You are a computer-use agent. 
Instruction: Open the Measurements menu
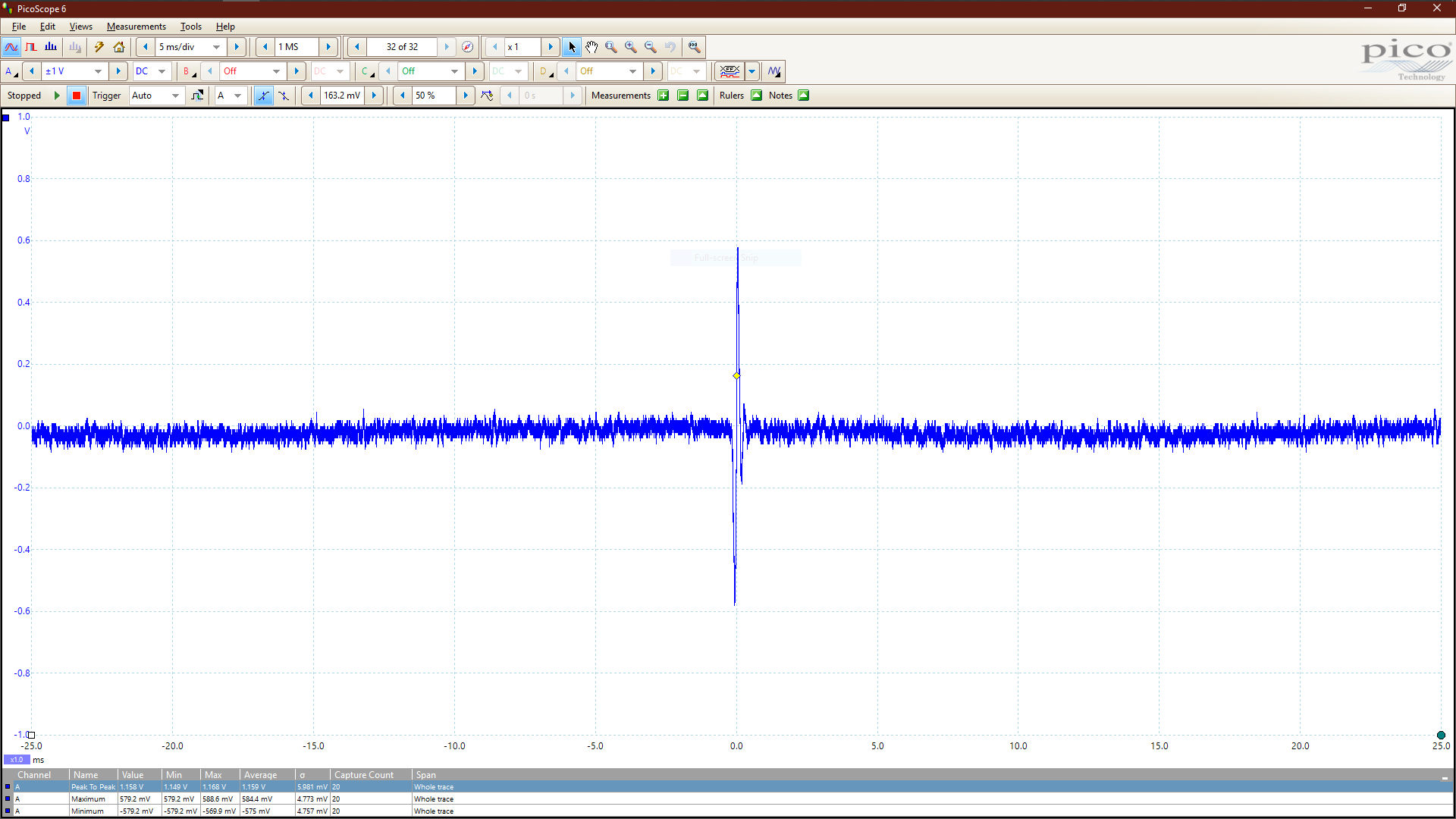[136, 27]
